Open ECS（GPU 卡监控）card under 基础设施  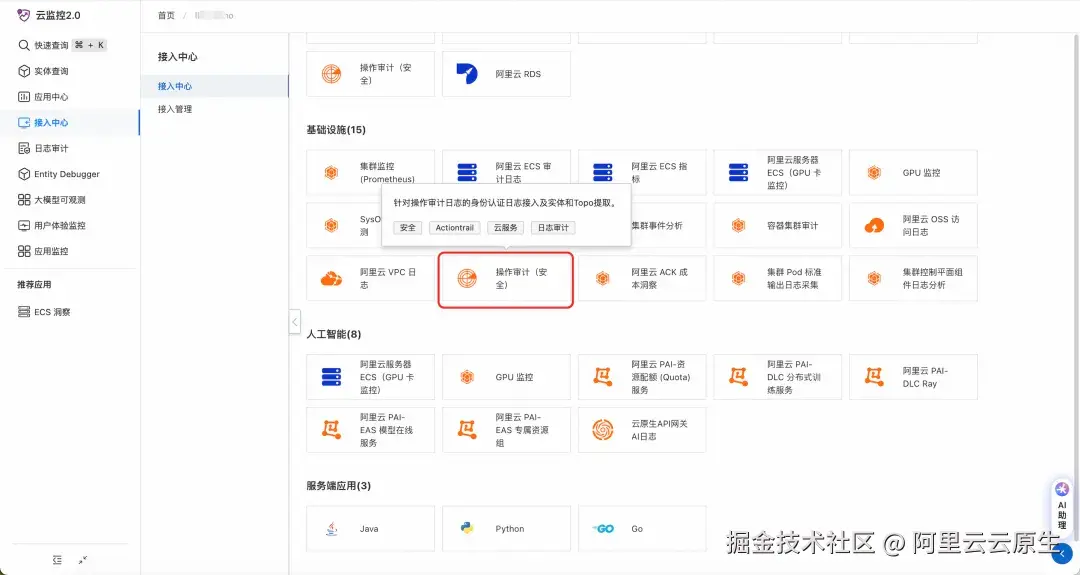pos(778,172)
